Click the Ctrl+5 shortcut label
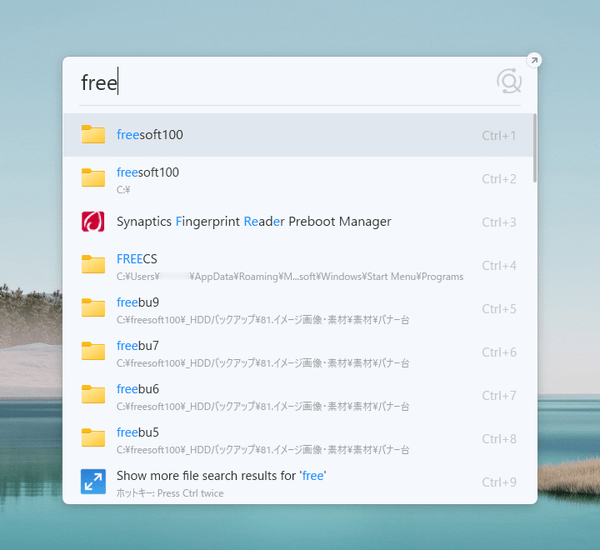This screenshot has width=600, height=550. coord(499,309)
